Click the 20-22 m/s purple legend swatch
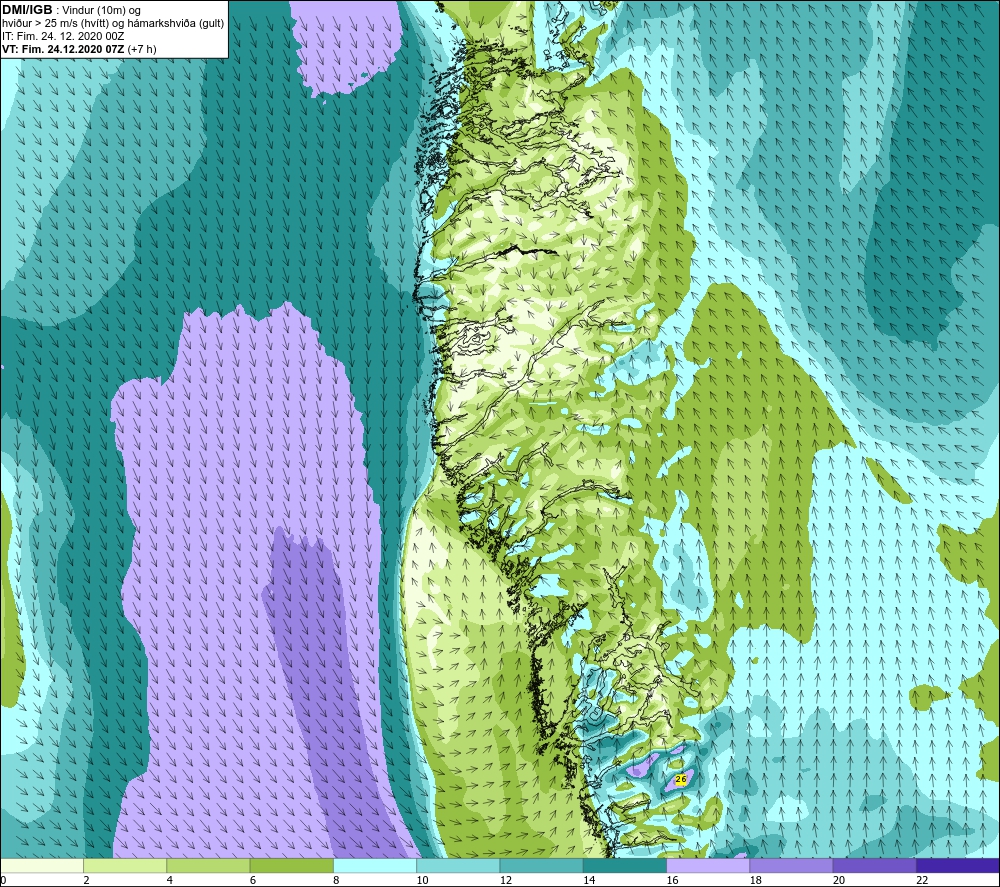This screenshot has height=887, width=1000. tap(874, 865)
